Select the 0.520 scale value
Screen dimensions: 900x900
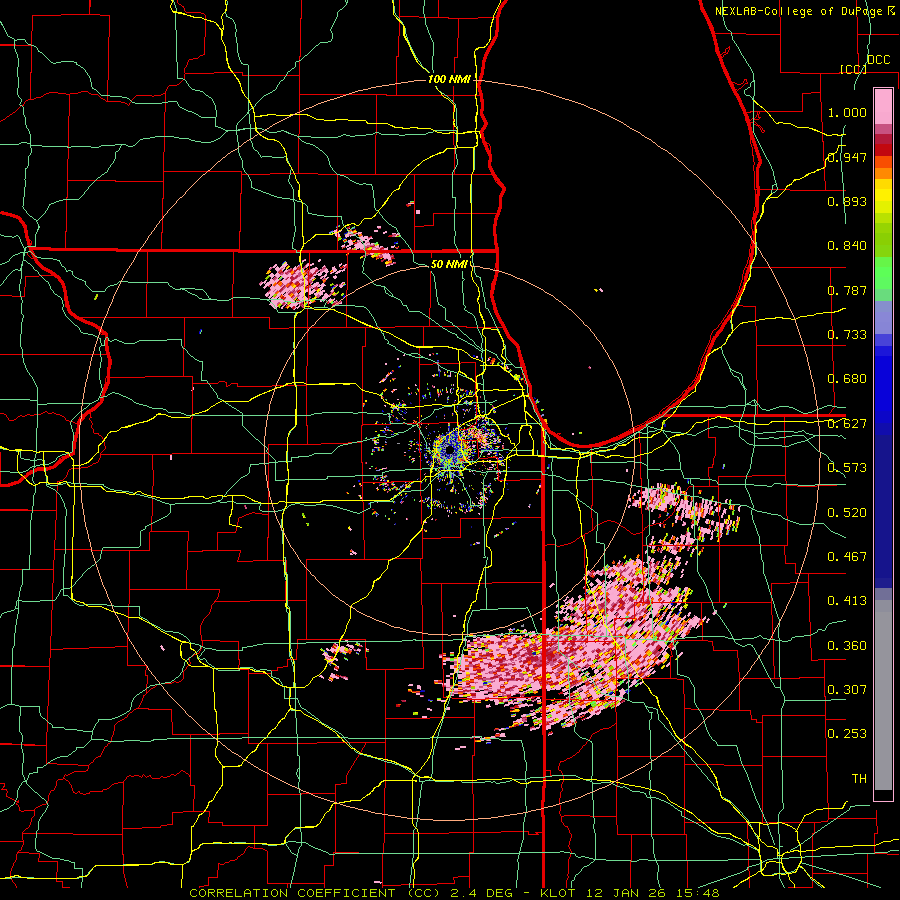coord(847,513)
